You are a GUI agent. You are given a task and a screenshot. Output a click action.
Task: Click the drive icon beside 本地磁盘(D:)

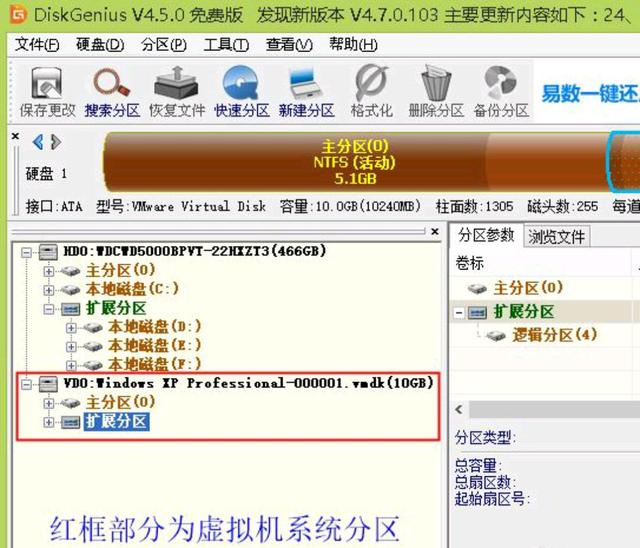(93, 327)
